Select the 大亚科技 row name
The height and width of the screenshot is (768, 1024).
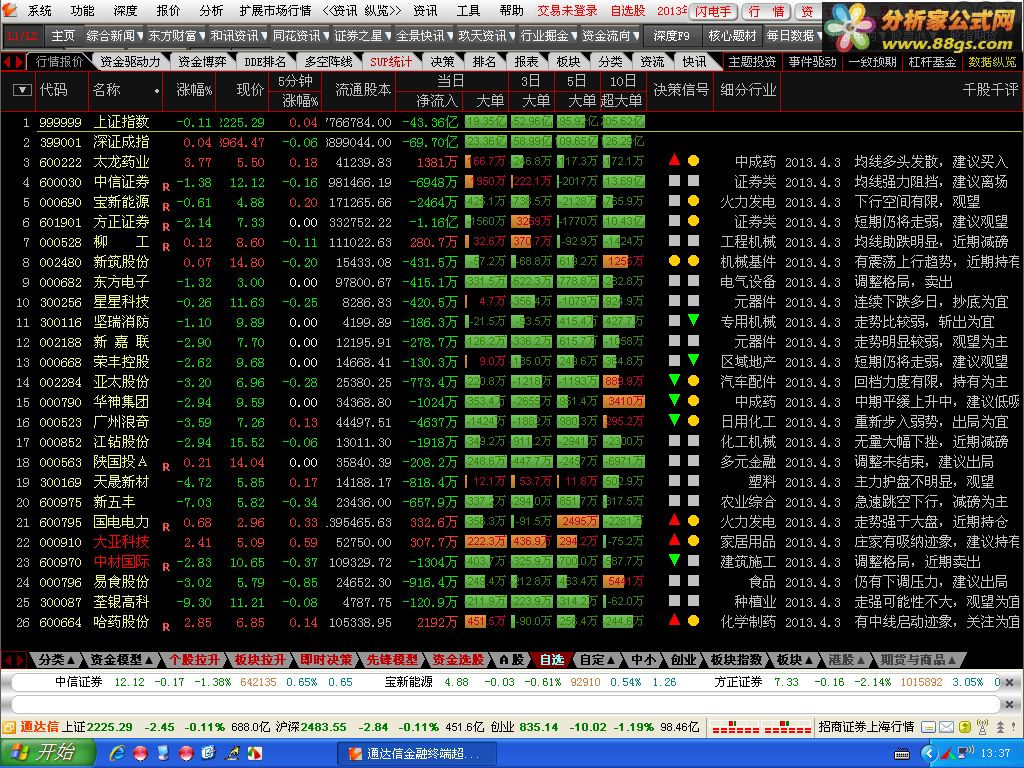[121, 542]
